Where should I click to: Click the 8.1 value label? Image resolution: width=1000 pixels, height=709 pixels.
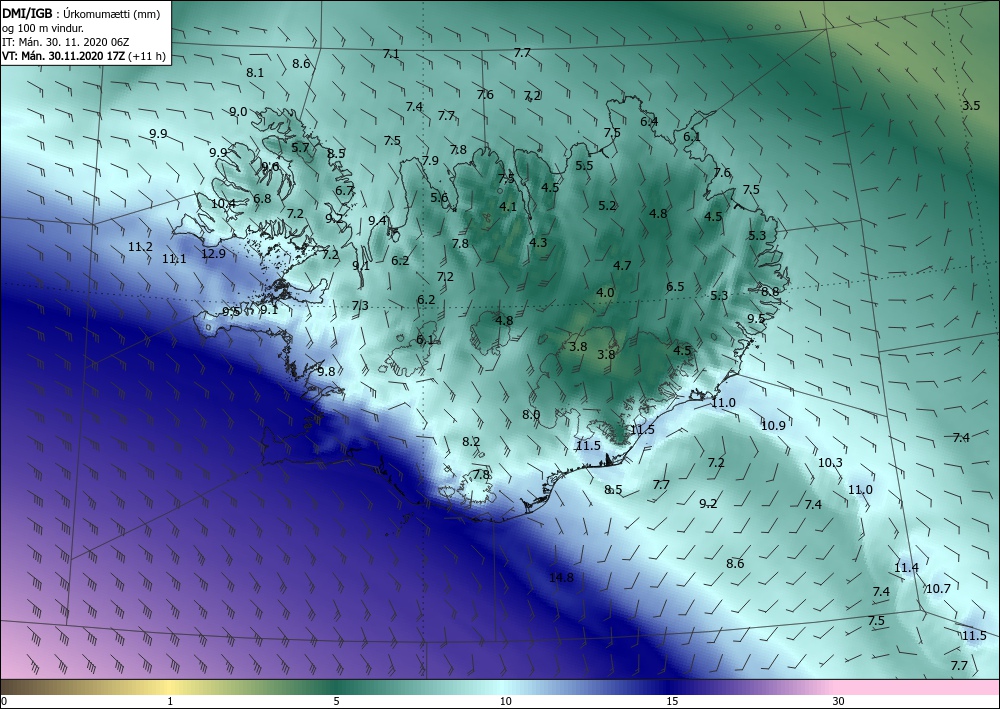tap(255, 73)
